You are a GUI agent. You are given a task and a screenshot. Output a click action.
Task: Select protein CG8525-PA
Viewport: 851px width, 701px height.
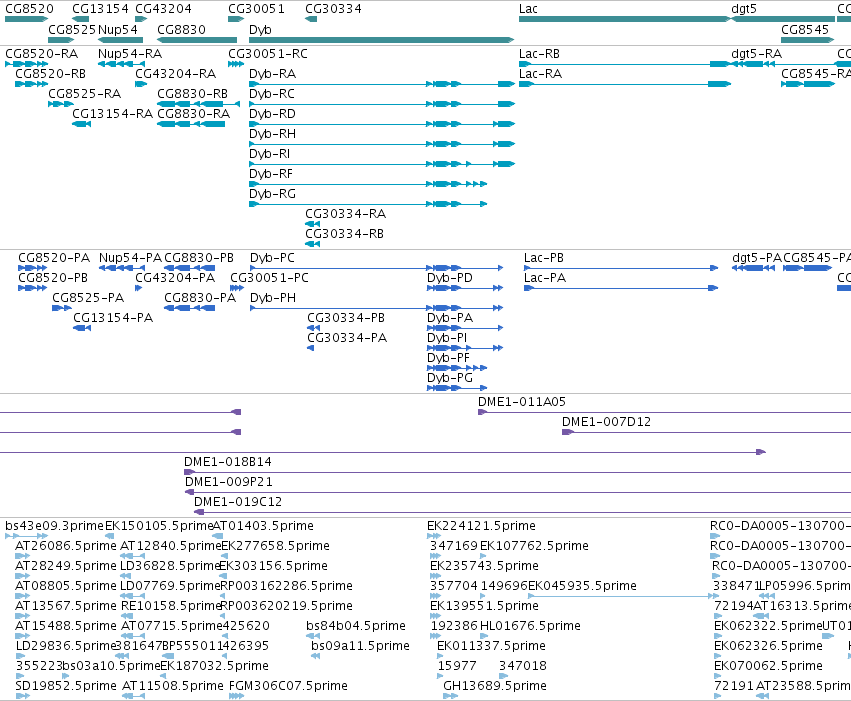pos(88,298)
